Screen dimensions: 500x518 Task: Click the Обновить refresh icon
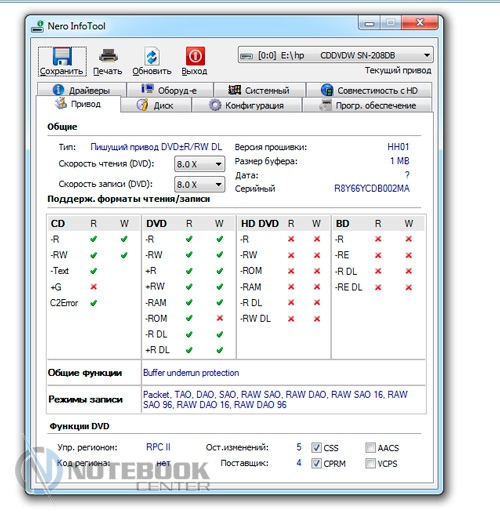[152, 56]
